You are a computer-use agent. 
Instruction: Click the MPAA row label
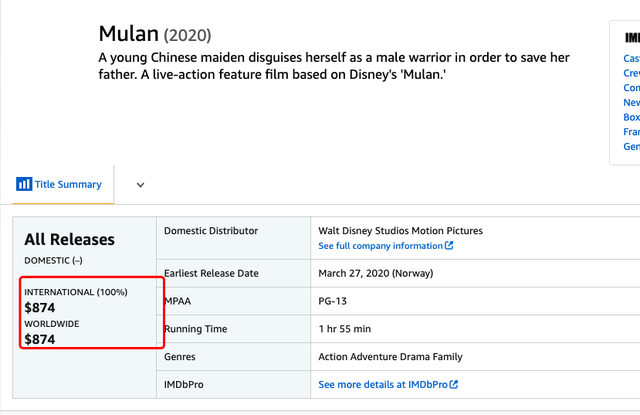point(178,301)
